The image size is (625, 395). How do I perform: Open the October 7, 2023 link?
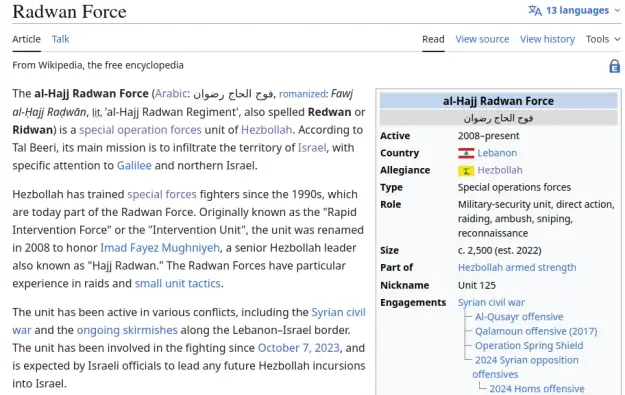[x=299, y=348]
